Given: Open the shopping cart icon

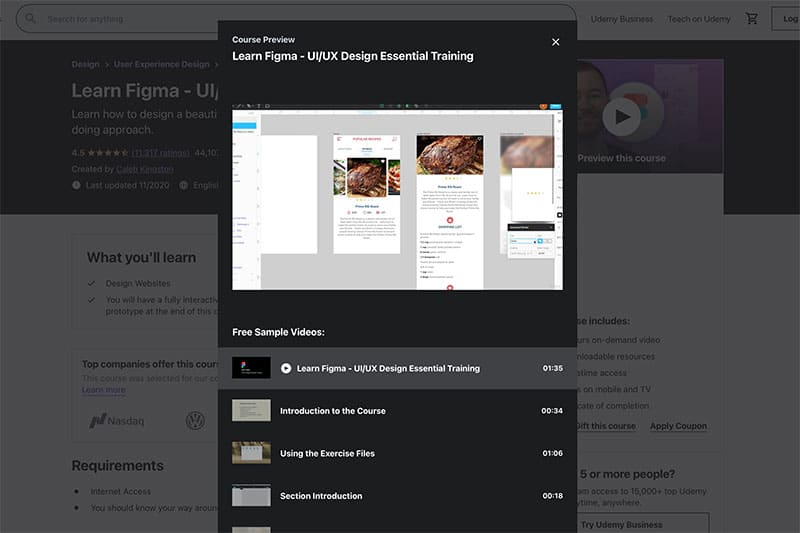Looking at the screenshot, I should (752, 19).
